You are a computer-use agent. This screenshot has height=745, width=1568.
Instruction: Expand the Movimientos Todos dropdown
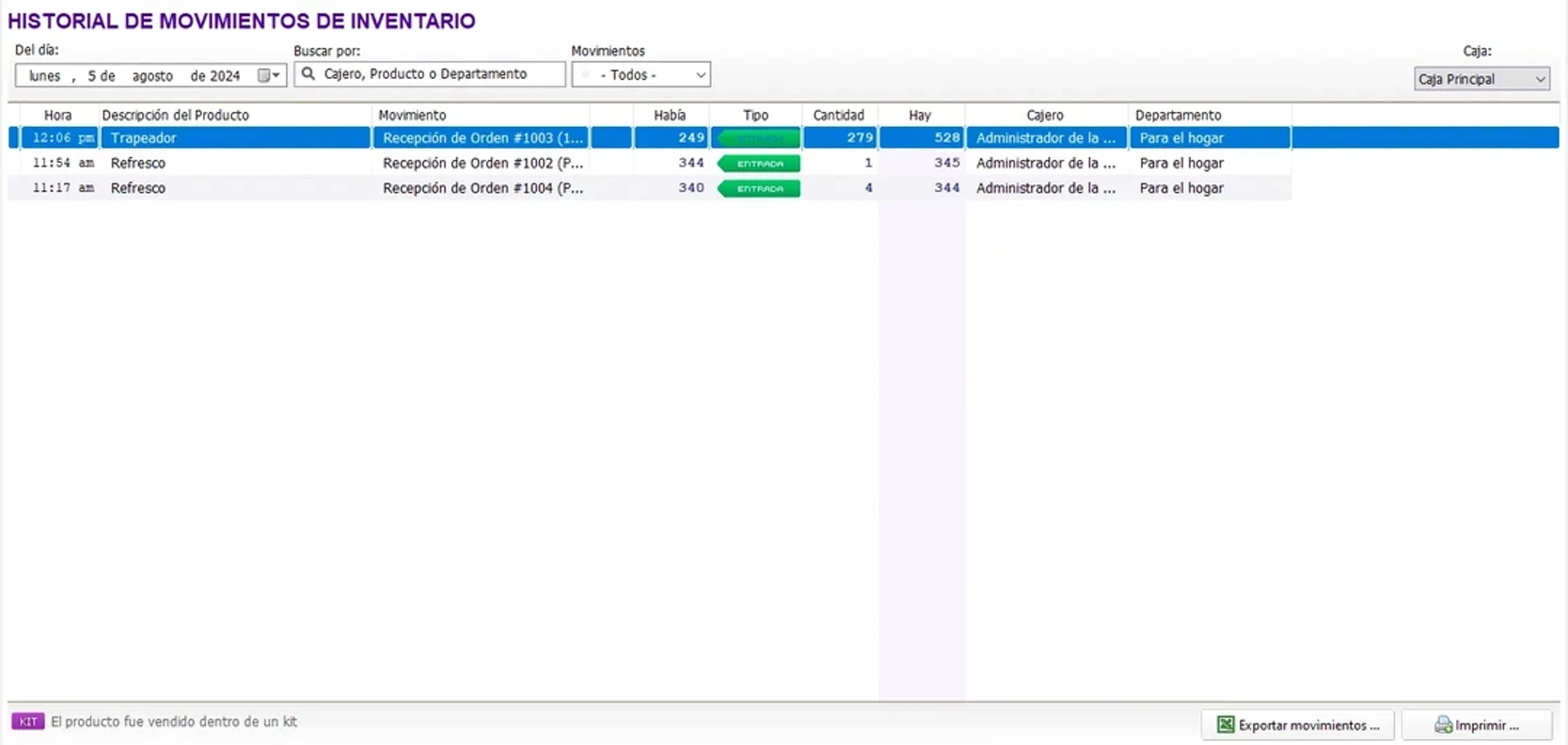click(x=700, y=75)
